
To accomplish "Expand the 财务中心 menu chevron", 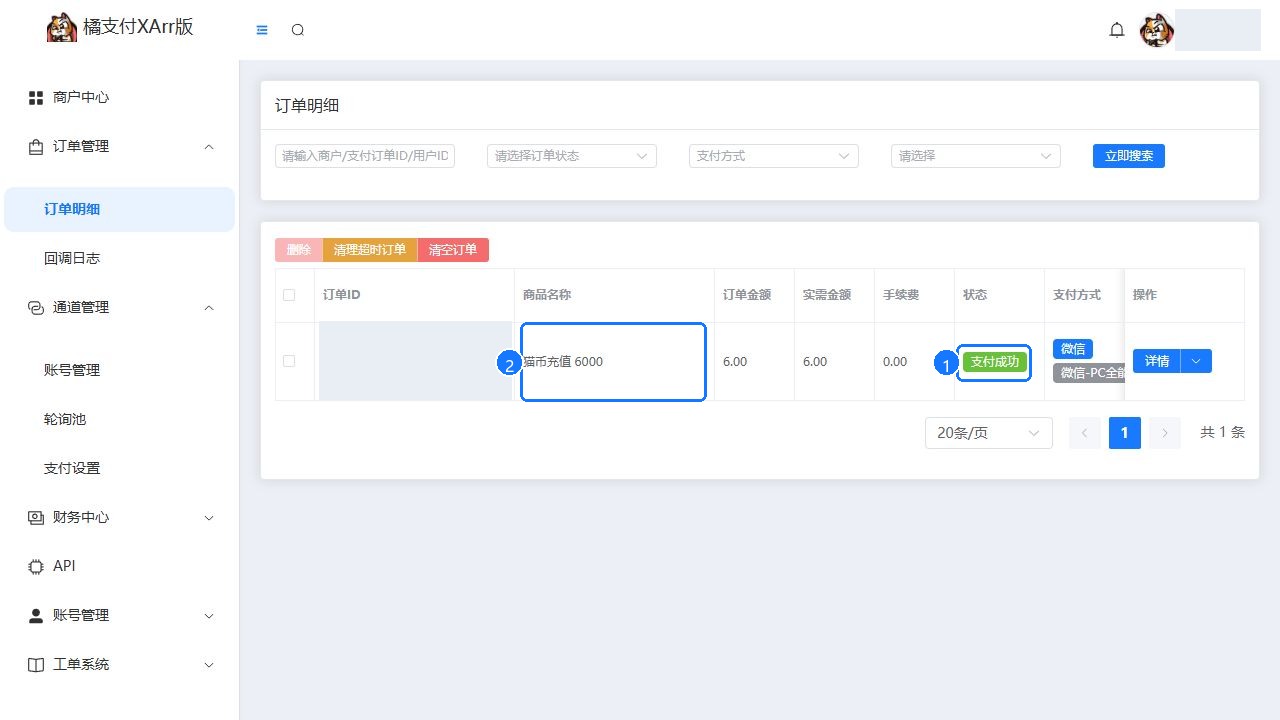I will [x=209, y=517].
